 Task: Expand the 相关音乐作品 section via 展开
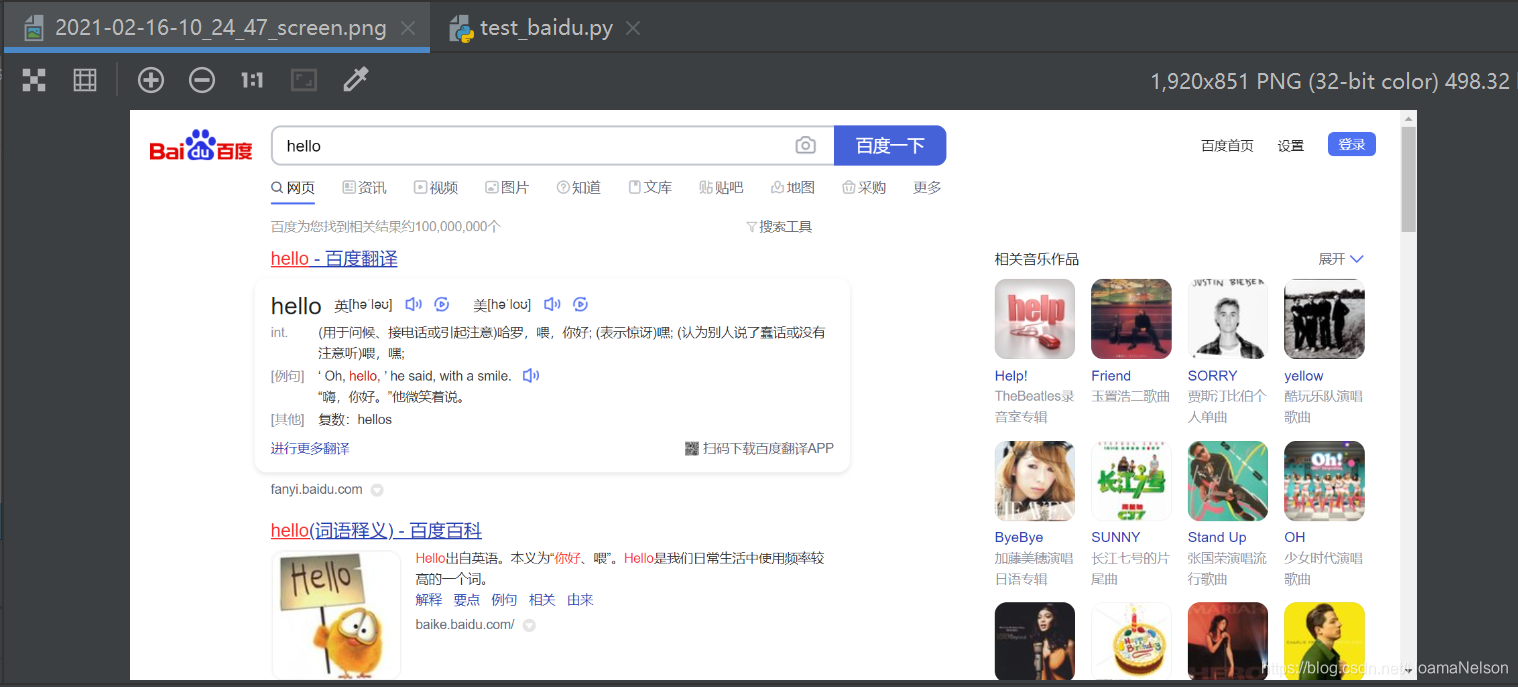1340,258
